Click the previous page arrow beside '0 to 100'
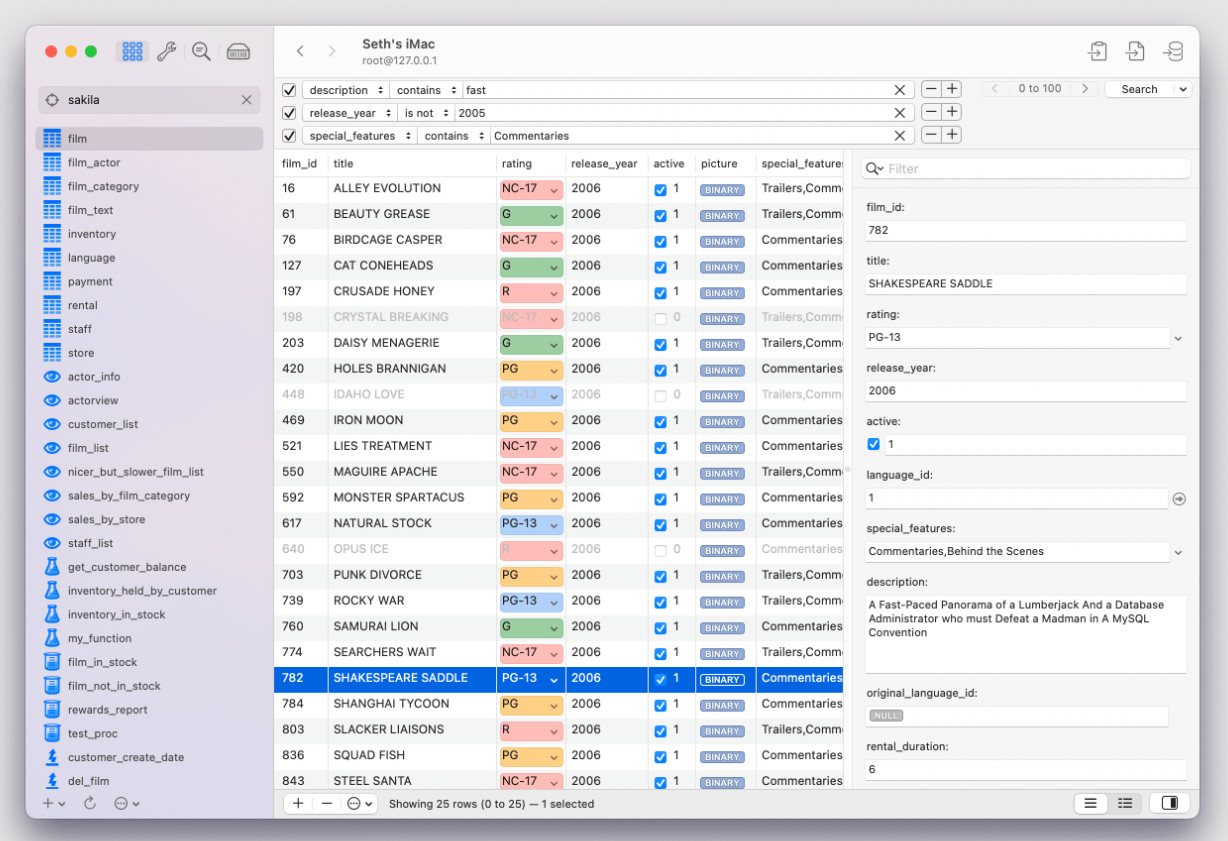 [x=994, y=89]
